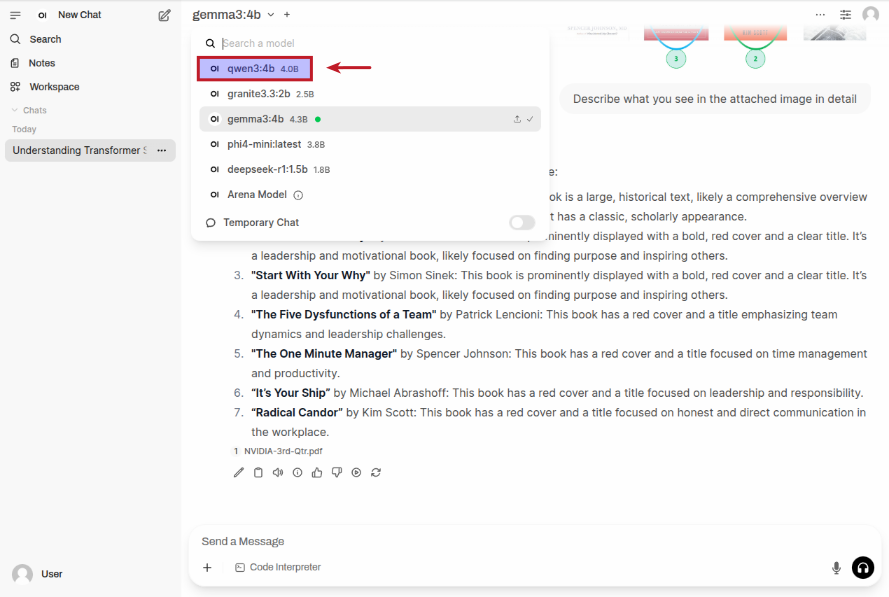This screenshot has width=889, height=597.
Task: Toggle the sidebar hamburger menu
Action: 15,15
